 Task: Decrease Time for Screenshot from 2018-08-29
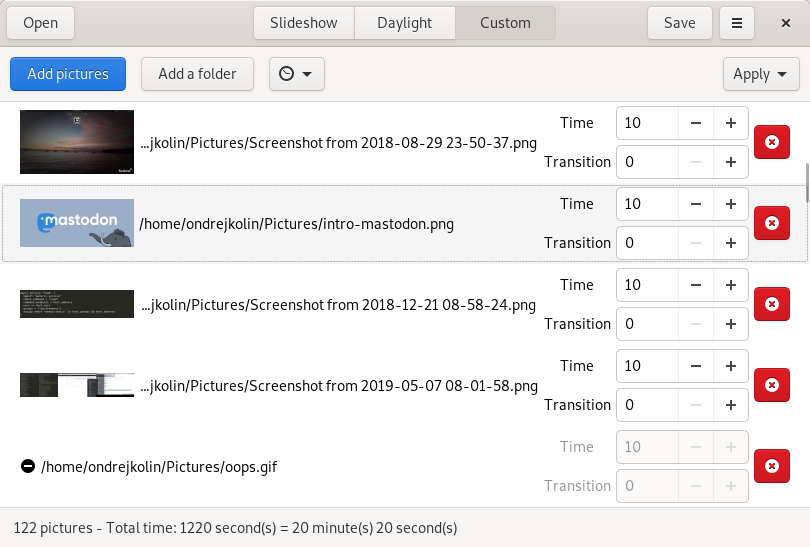pos(695,123)
